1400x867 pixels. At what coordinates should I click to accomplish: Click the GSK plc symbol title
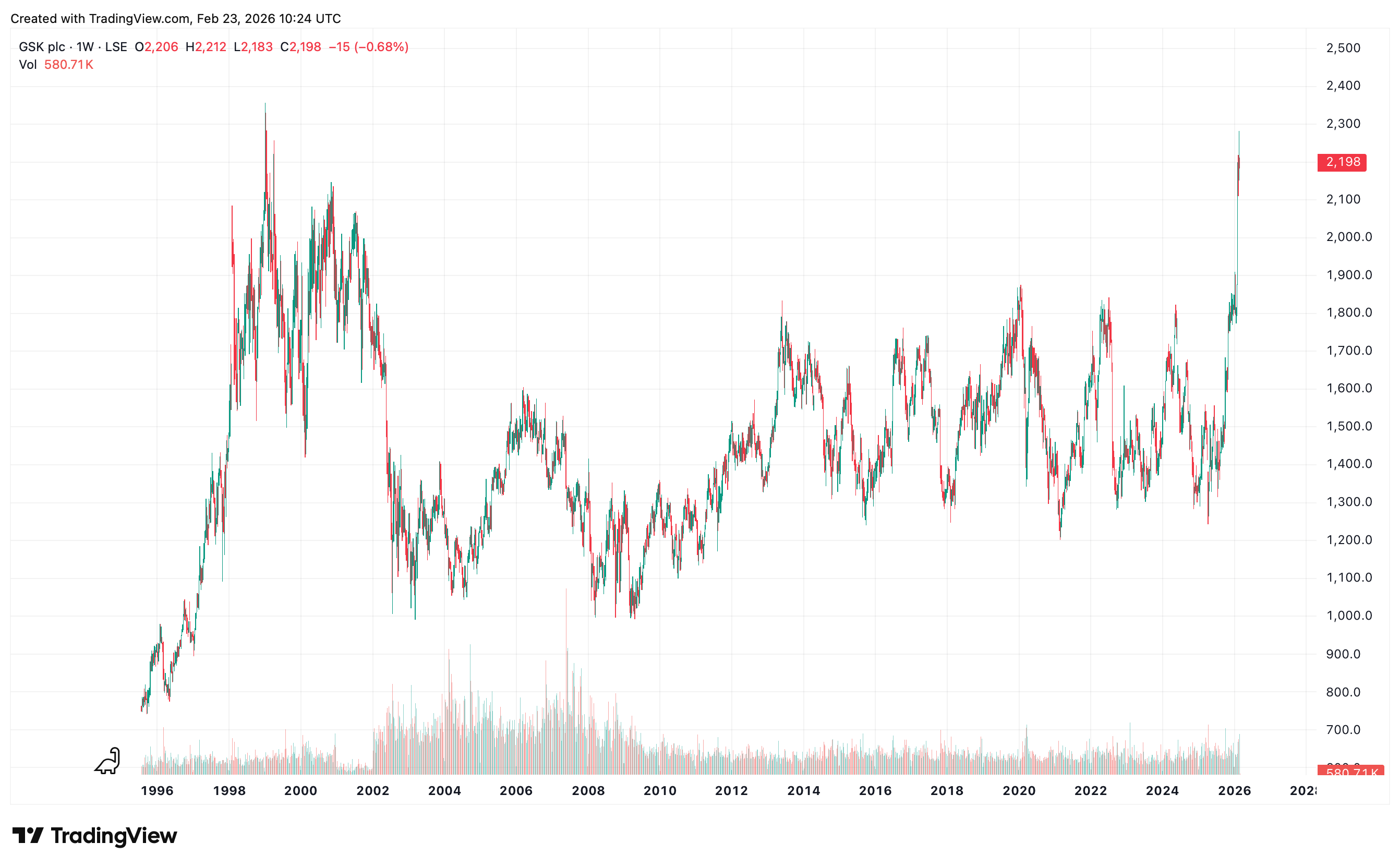(42, 47)
